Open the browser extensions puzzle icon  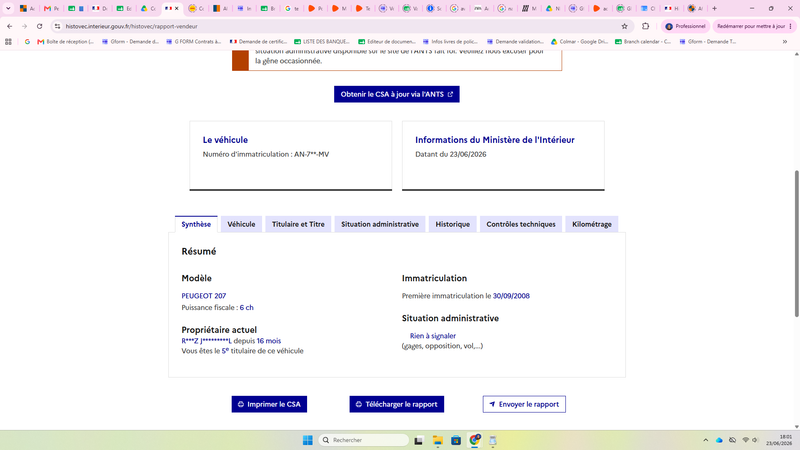pos(645,26)
